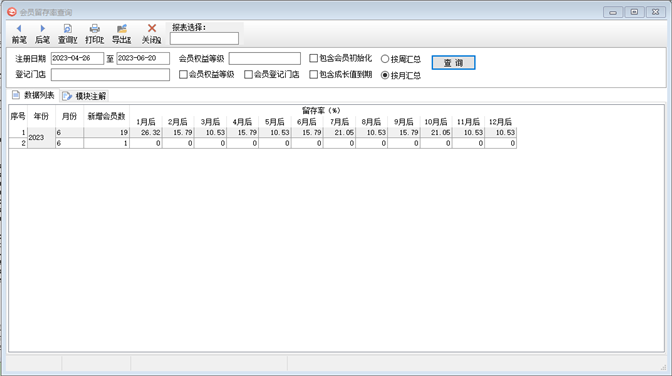Select 按月汇总 radio button

[x=385, y=75]
